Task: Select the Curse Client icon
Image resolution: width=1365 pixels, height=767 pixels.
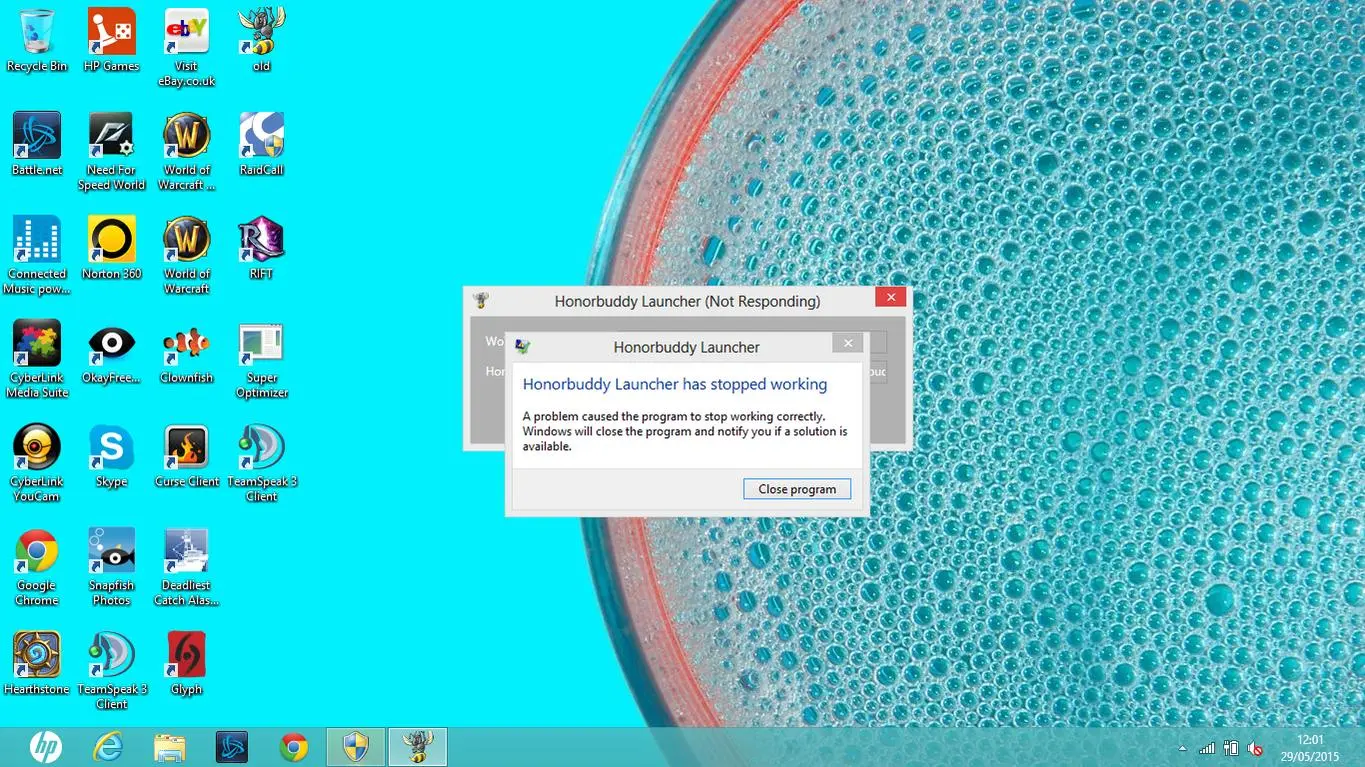Action: (186, 456)
